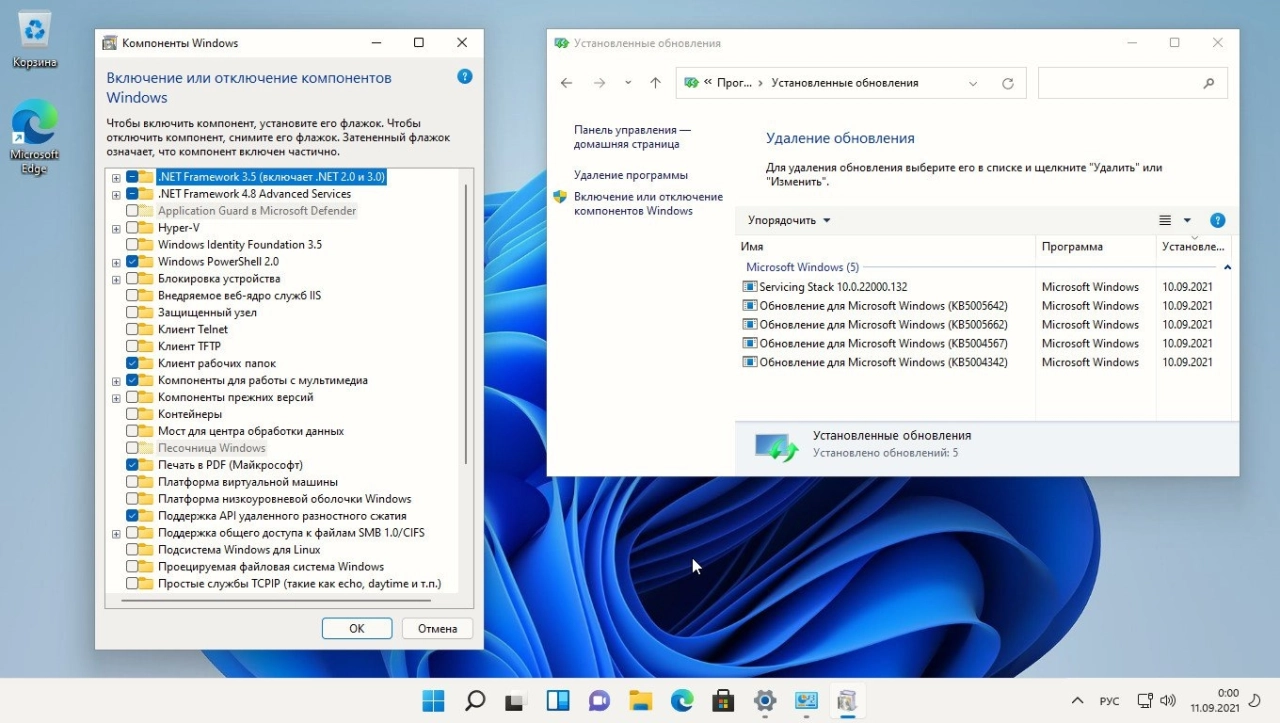Sort by the Имя column header

885,246
